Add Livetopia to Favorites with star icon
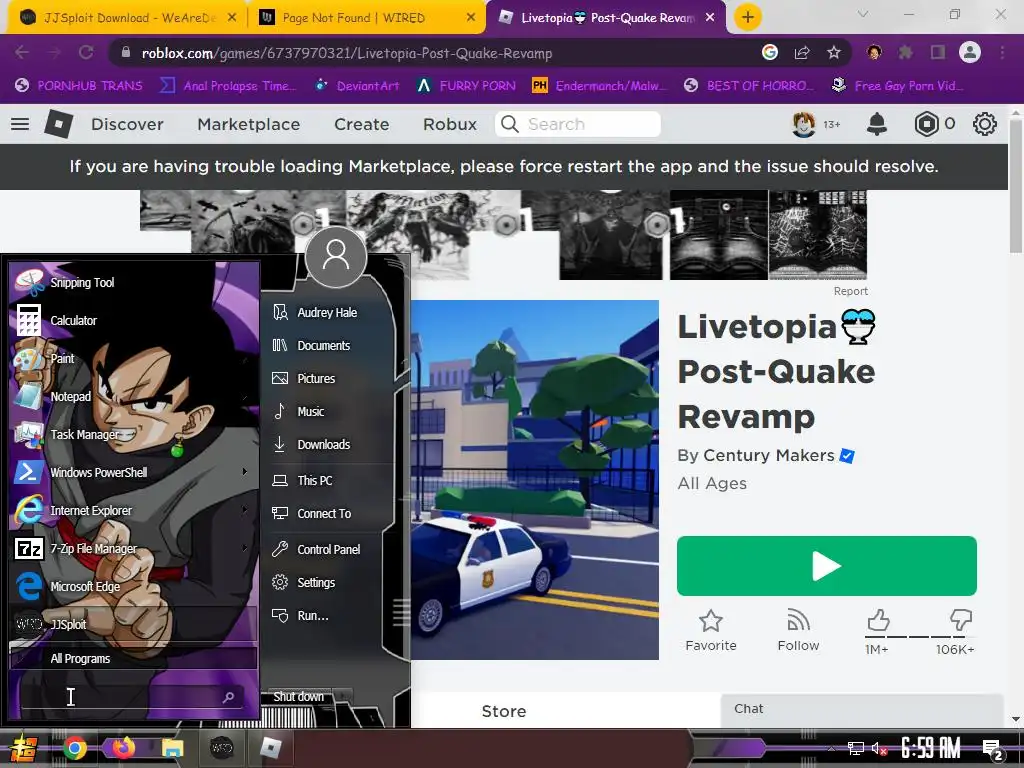This screenshot has width=1024, height=768. pyautogui.click(x=711, y=621)
